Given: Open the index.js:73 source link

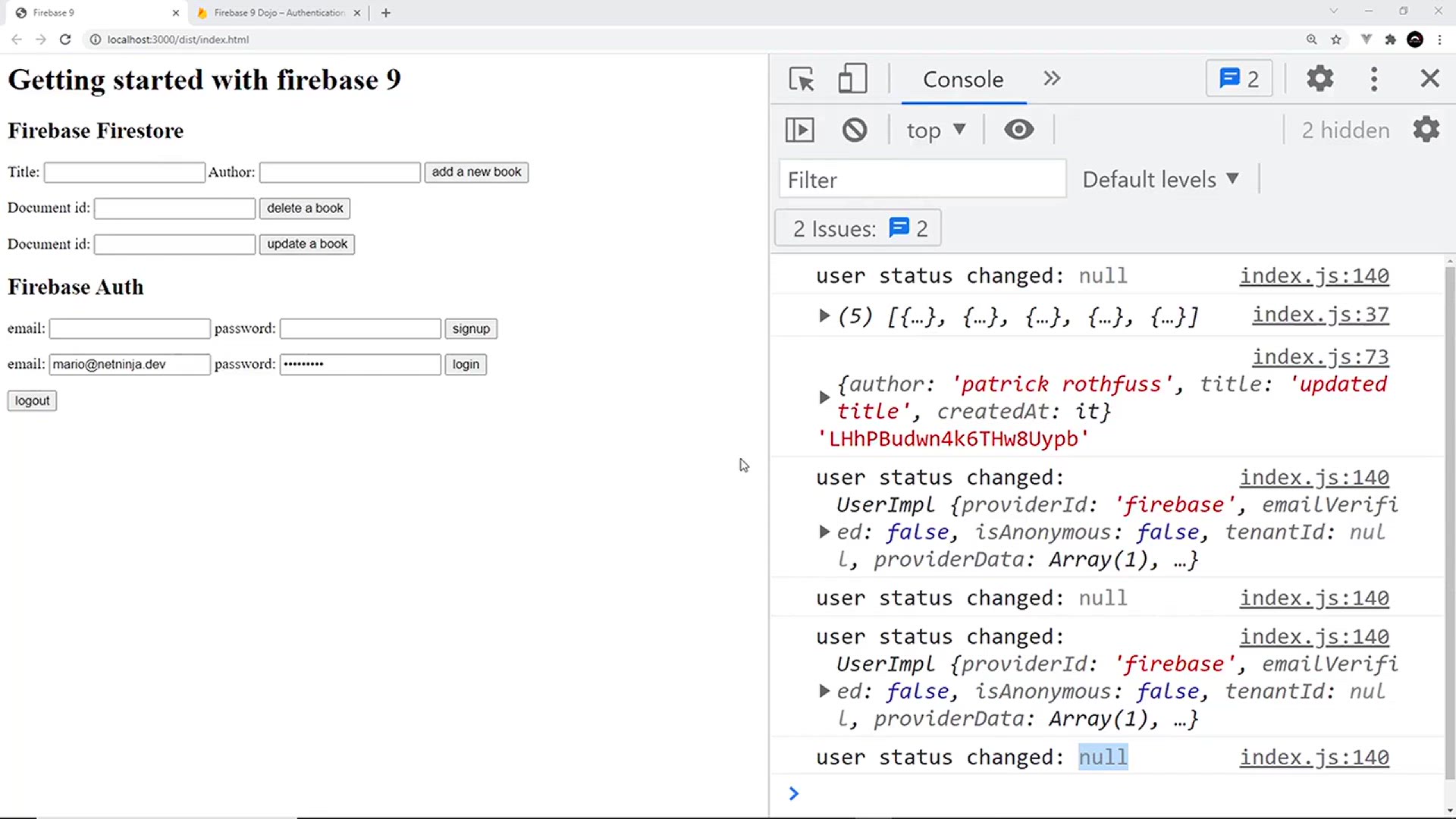Looking at the screenshot, I should pyautogui.click(x=1320, y=356).
